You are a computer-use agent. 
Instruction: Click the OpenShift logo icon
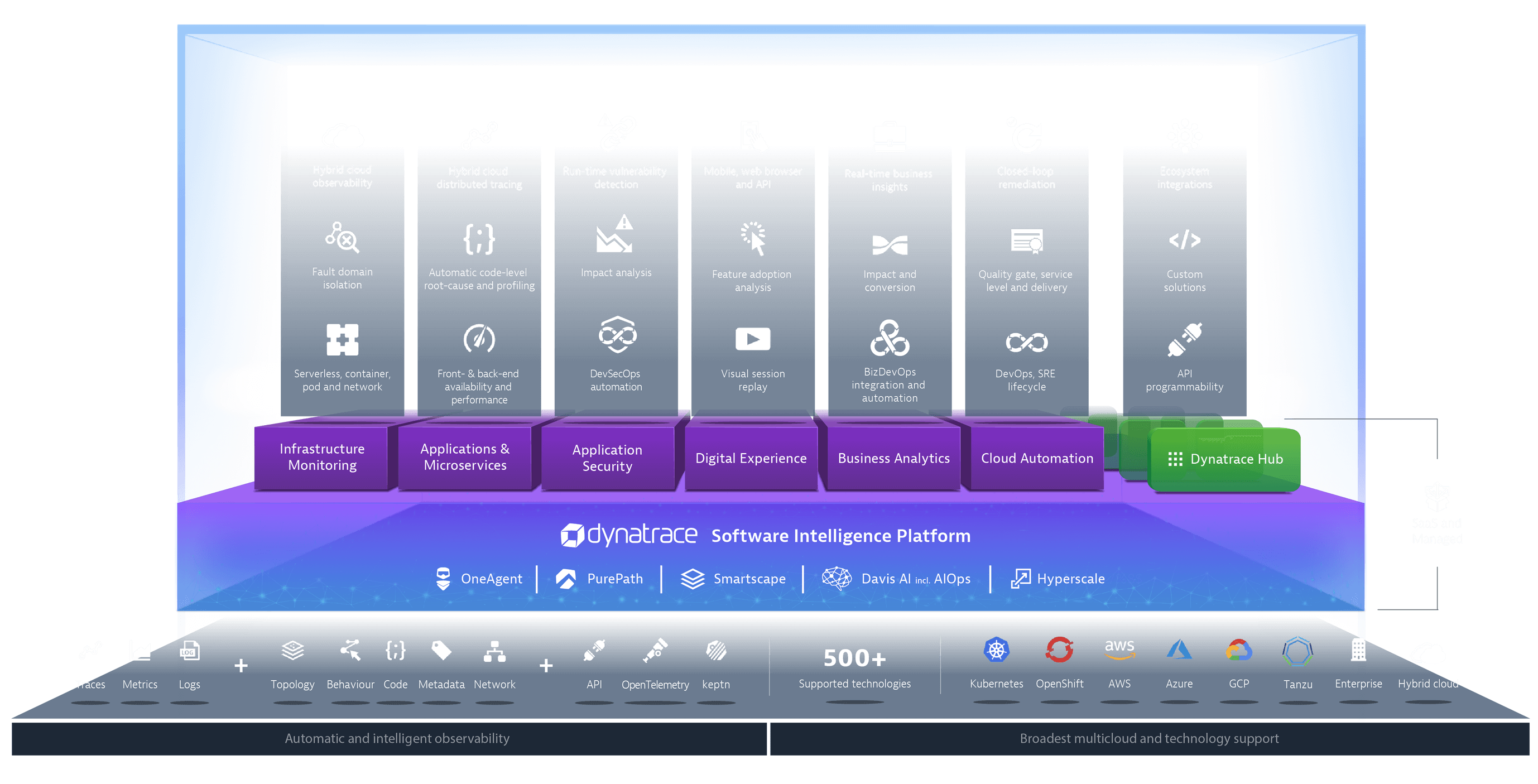[x=1059, y=650]
